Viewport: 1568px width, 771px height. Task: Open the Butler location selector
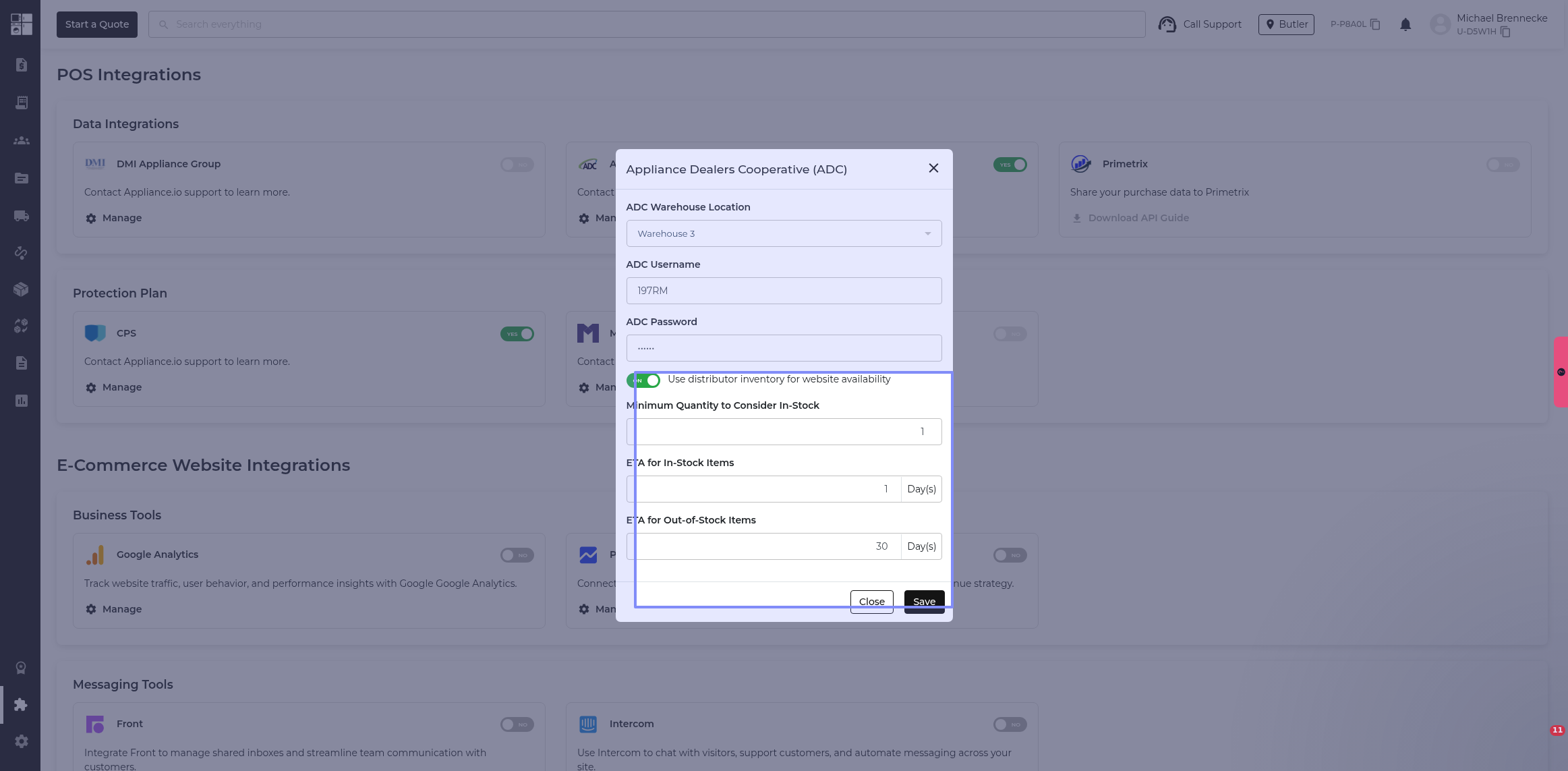(1286, 24)
